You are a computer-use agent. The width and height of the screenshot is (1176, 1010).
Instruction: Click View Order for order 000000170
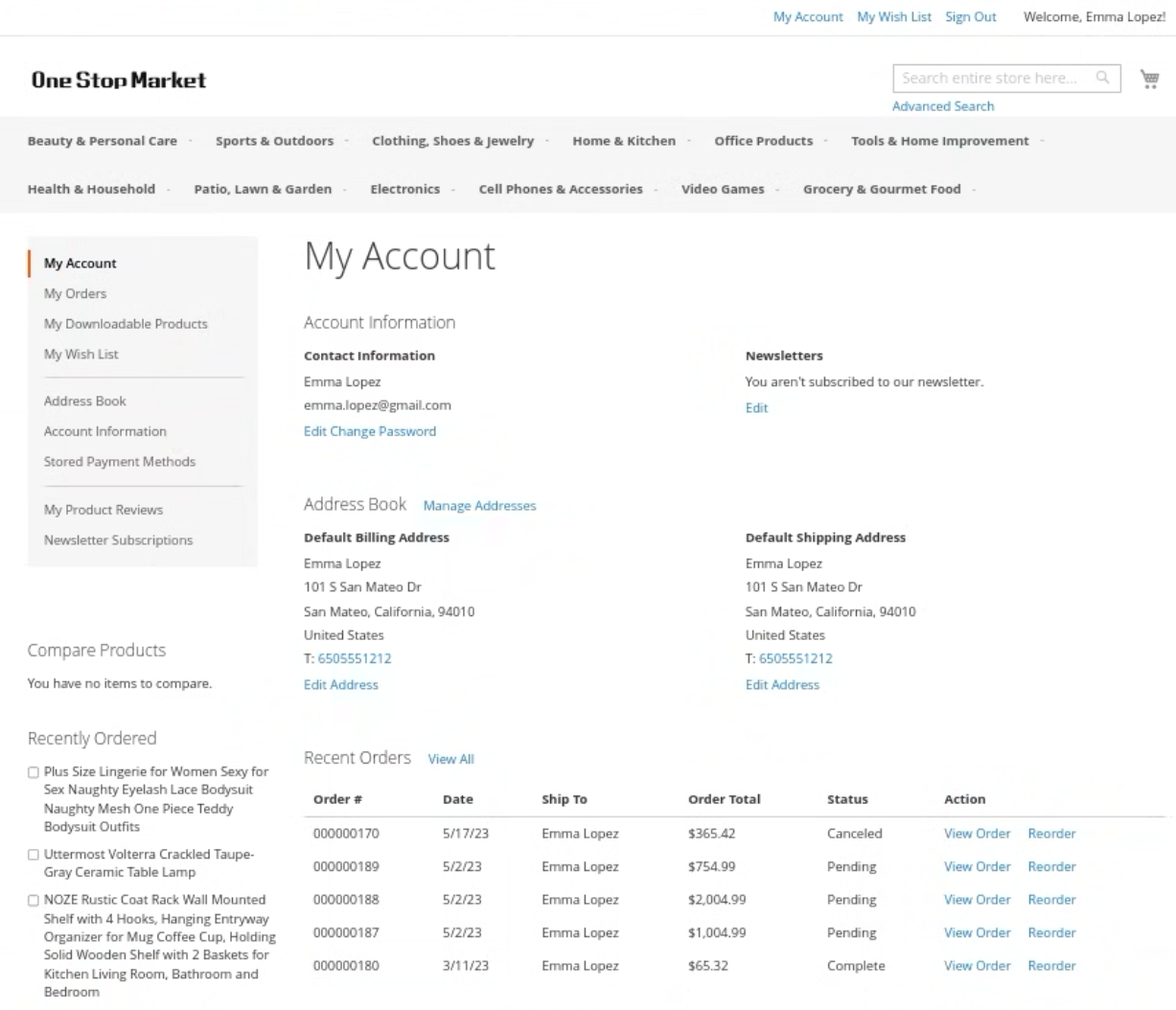point(977,834)
